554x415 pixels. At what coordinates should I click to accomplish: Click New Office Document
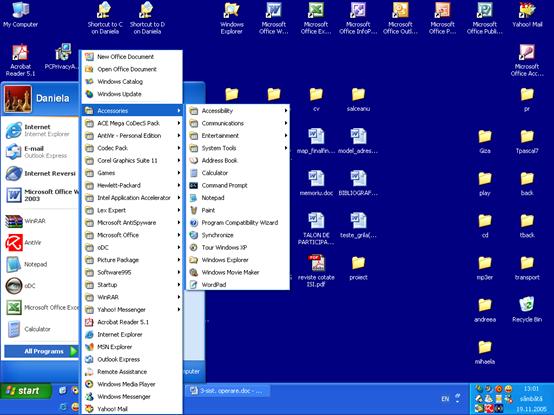132,57
